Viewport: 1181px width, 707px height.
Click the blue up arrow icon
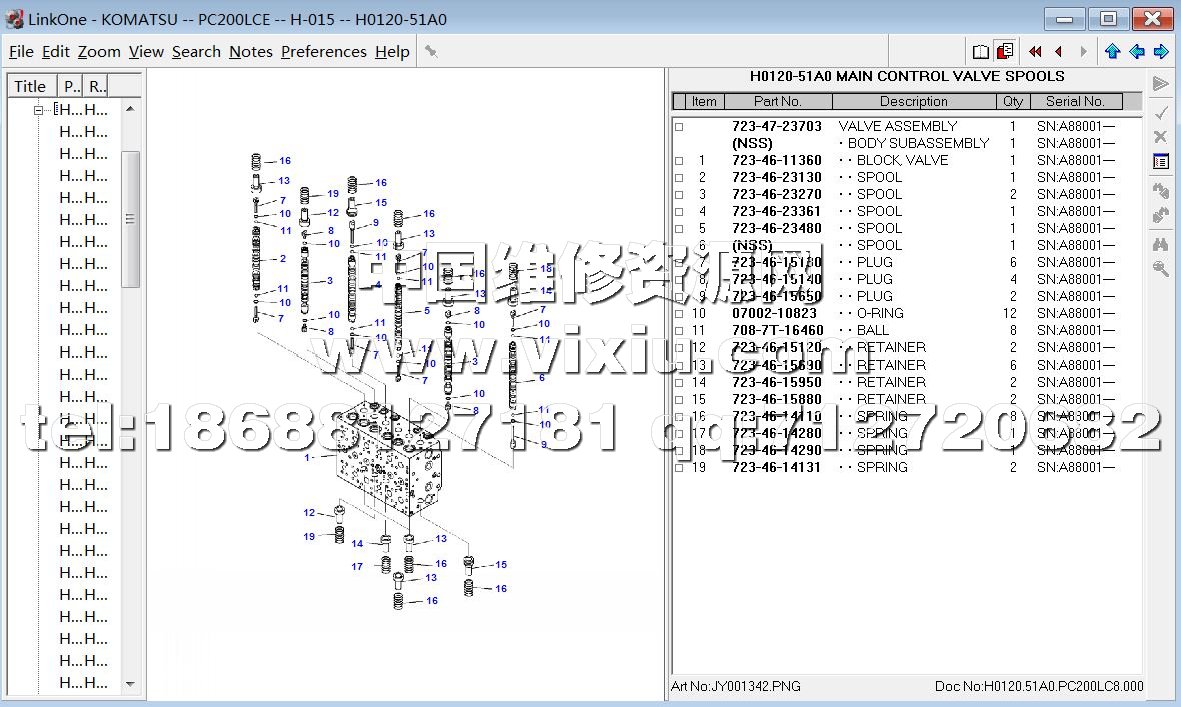click(1112, 52)
